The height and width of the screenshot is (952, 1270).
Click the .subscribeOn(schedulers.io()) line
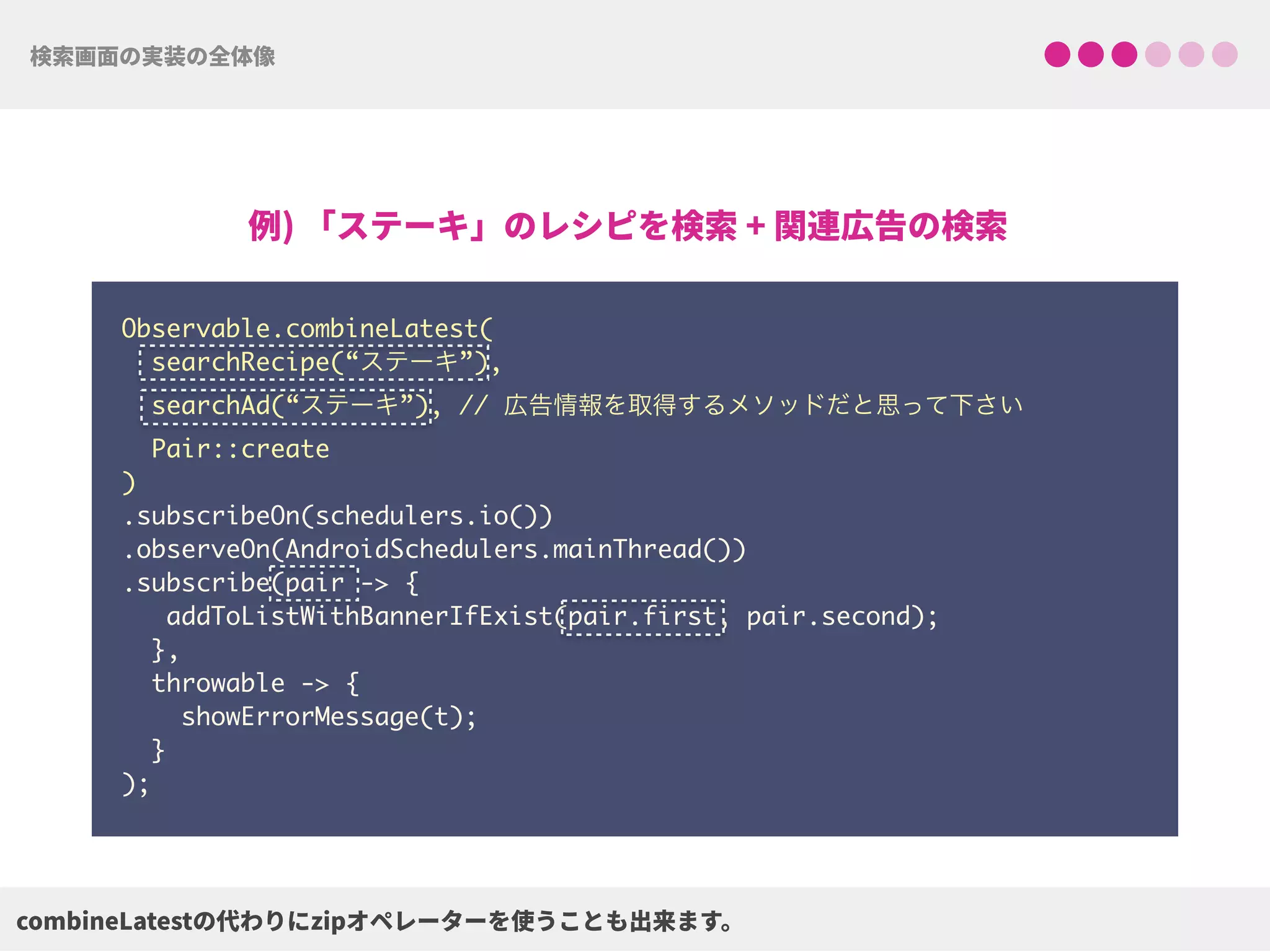tap(338, 516)
